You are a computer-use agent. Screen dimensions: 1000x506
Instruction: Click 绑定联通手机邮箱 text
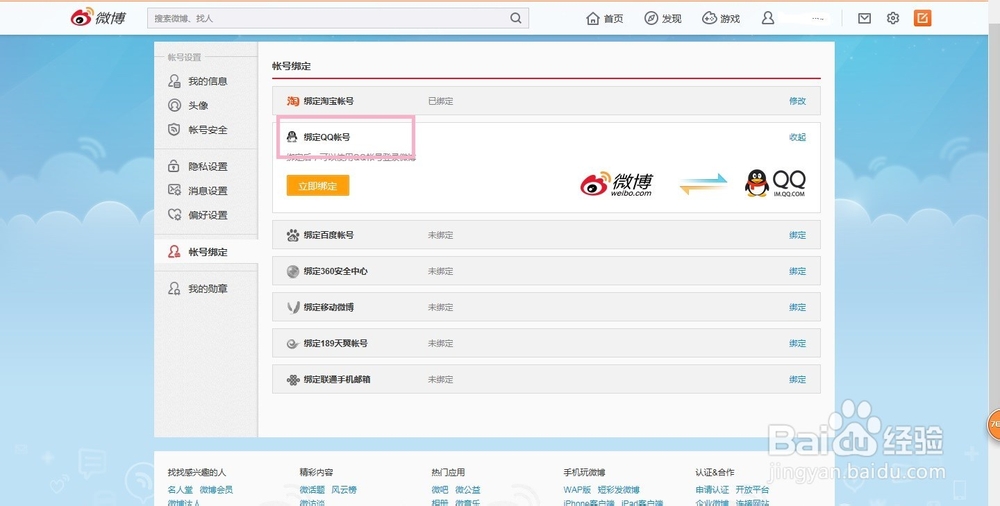pos(337,380)
